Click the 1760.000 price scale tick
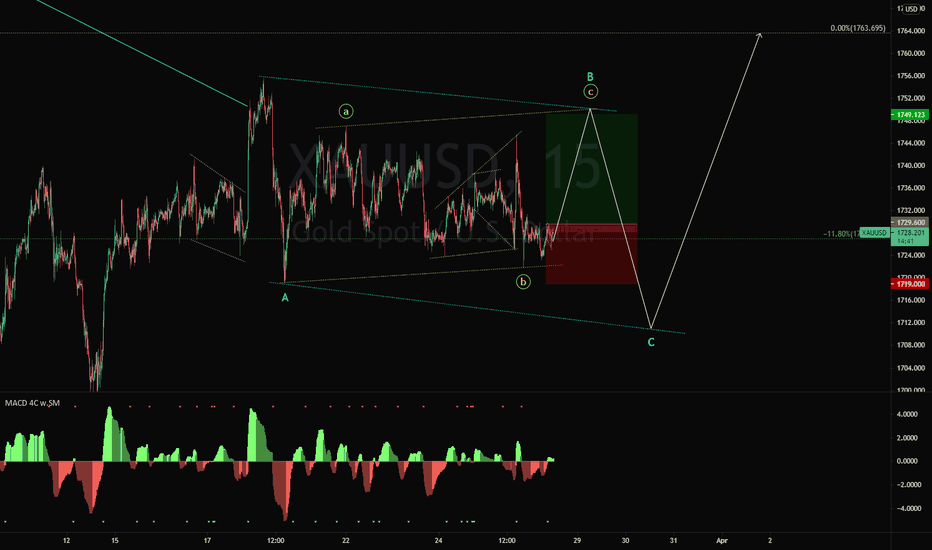Screen dimensions: 932x550 (911, 54)
